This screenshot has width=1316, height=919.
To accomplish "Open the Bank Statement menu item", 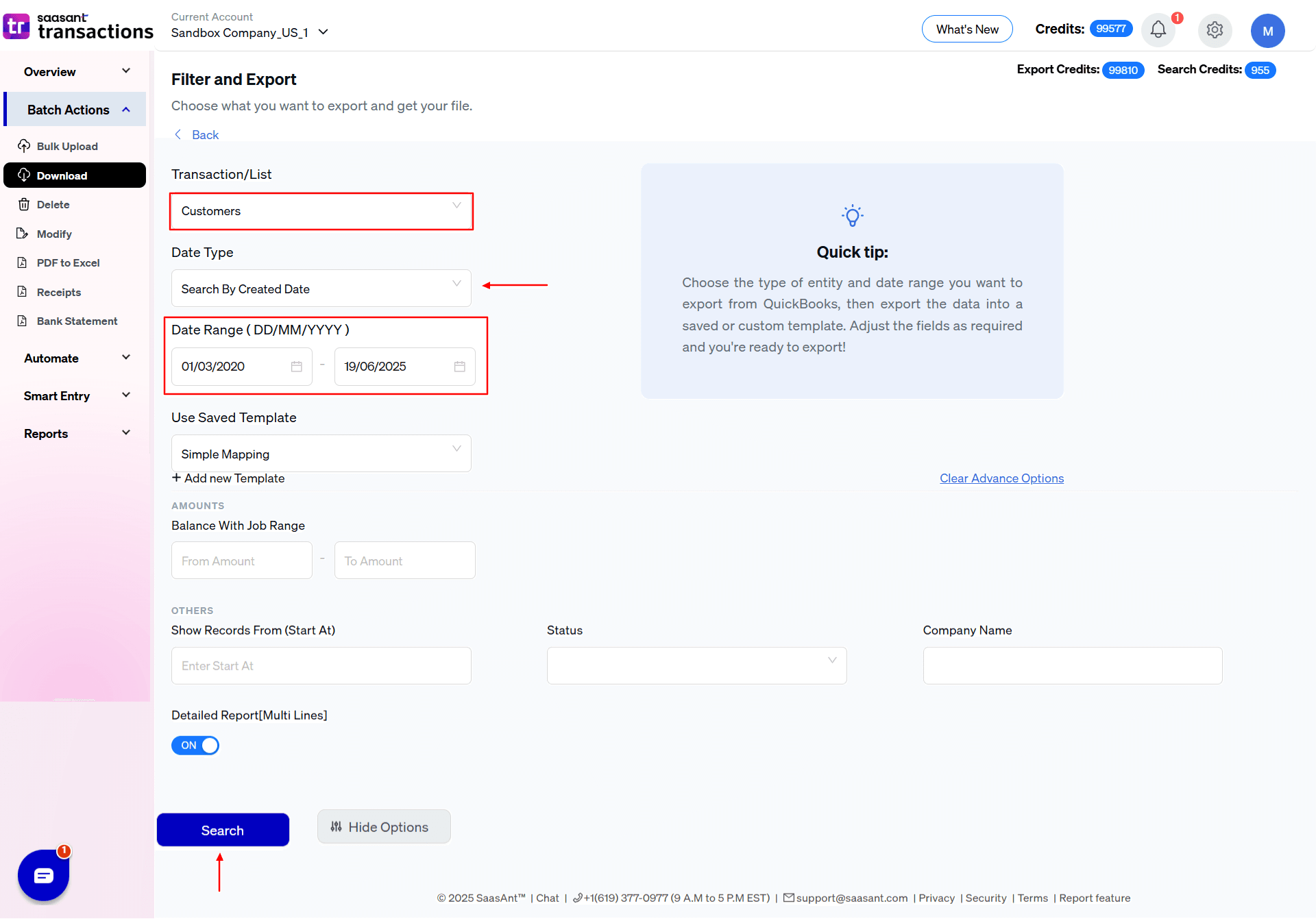I will tap(77, 321).
